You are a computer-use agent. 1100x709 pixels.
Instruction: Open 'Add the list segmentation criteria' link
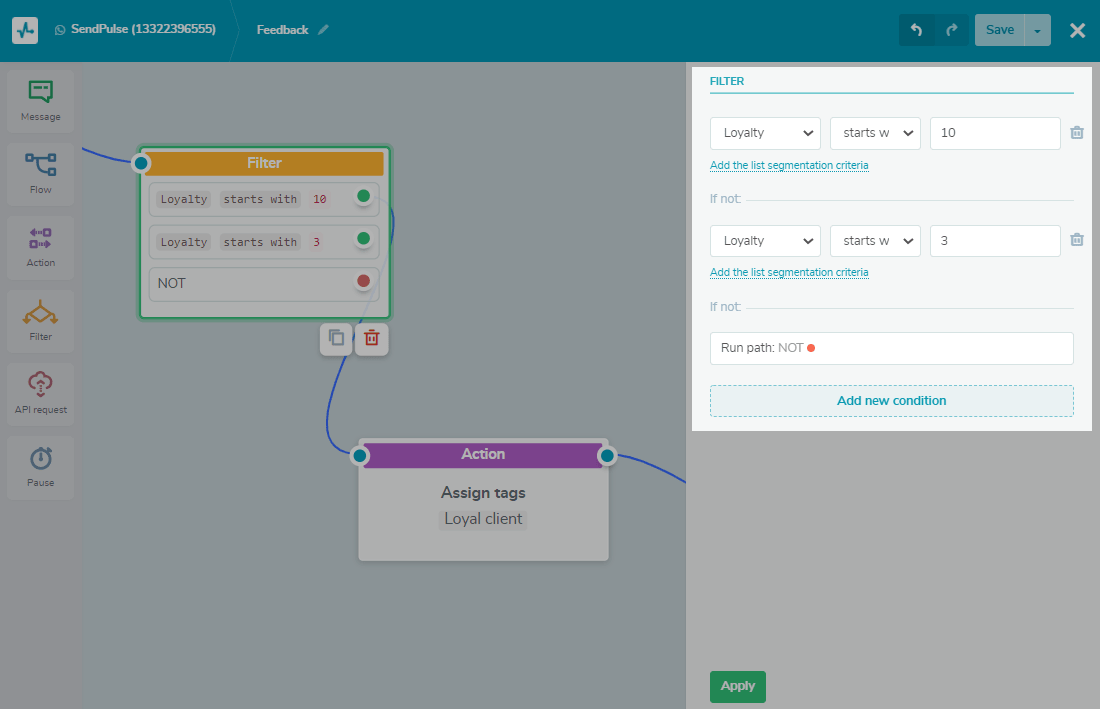pos(789,165)
